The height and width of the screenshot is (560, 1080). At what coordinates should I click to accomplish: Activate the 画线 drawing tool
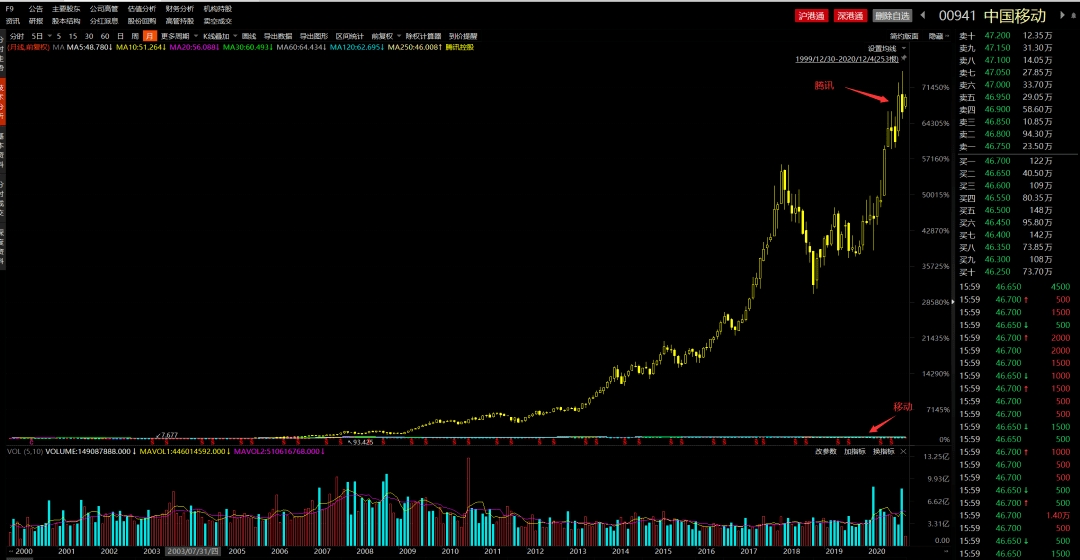pyautogui.click(x=249, y=36)
